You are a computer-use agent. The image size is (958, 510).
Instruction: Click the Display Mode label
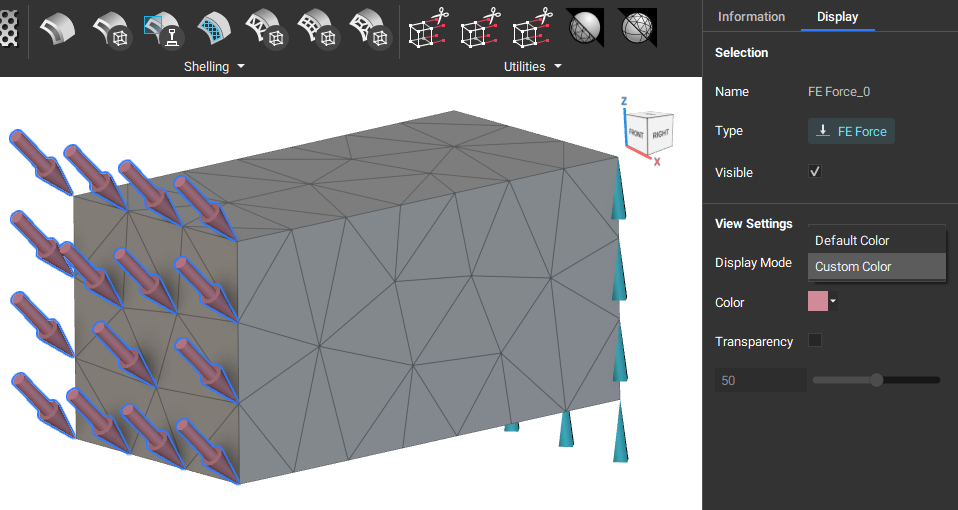point(753,263)
